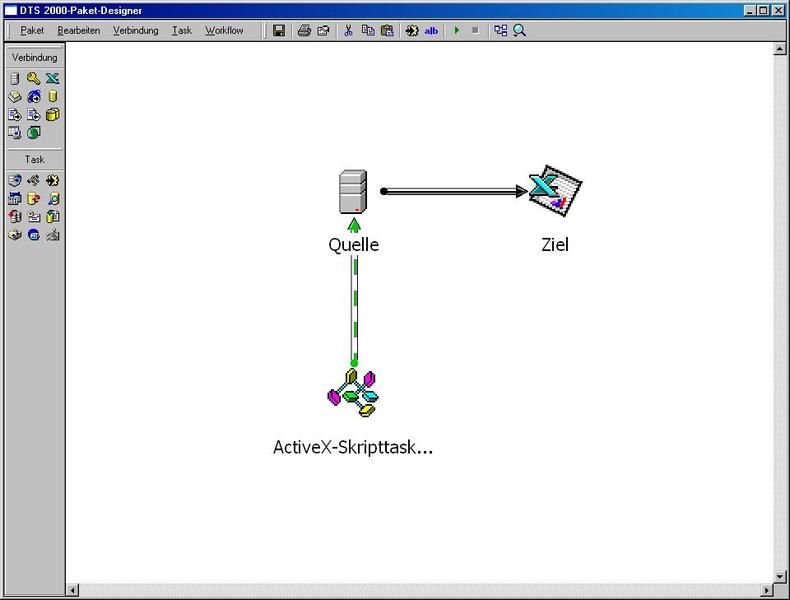The image size is (790, 600).
Task: Add the calendar-style task icon in the palette
Action: point(15,198)
